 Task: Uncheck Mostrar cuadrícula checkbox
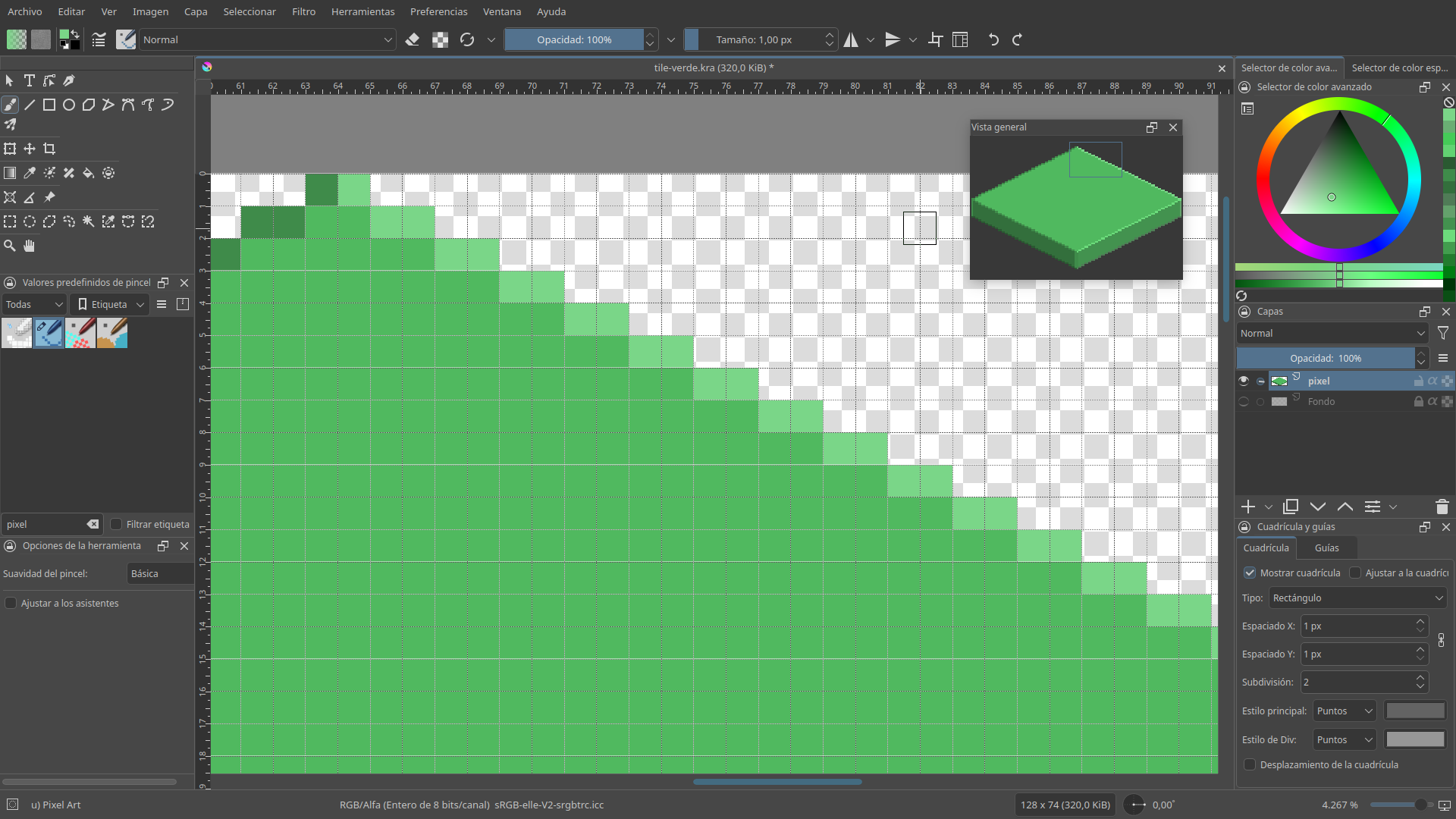coord(1250,573)
